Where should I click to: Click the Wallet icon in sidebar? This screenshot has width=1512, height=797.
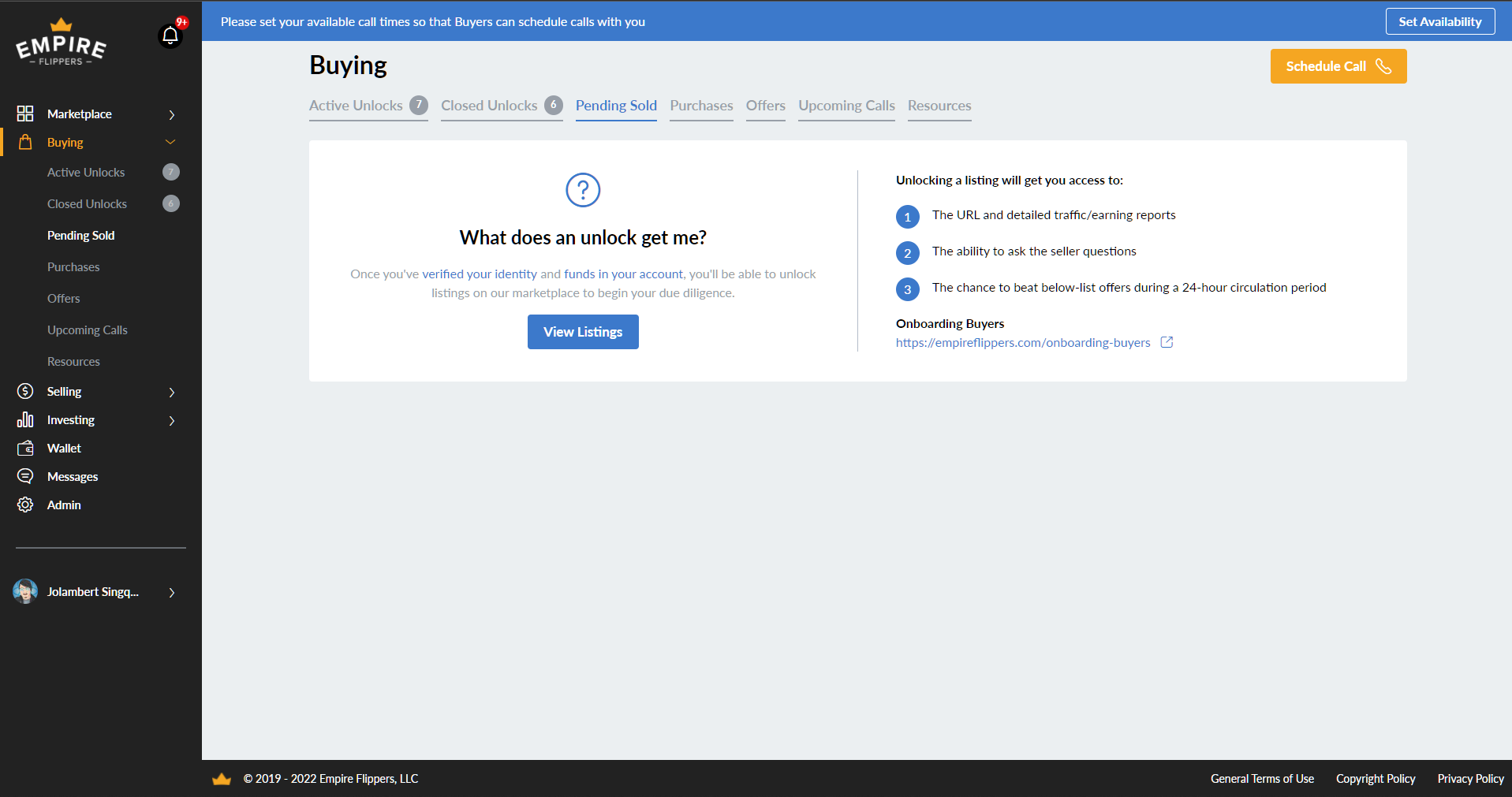point(25,448)
